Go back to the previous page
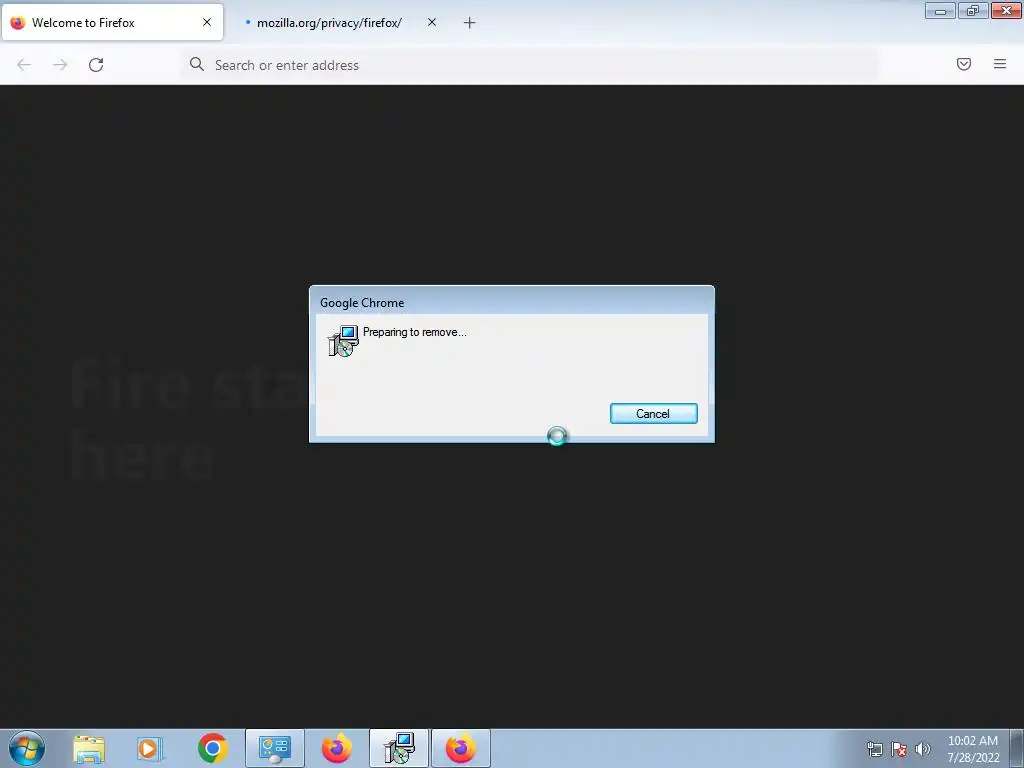The width and height of the screenshot is (1024, 768). tap(24, 65)
